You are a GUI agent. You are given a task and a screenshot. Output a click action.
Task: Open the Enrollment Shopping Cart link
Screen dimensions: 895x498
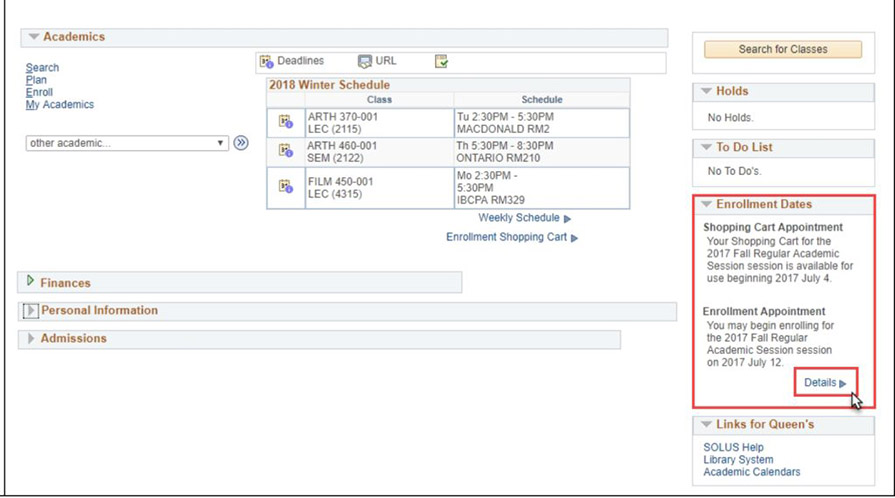point(506,237)
